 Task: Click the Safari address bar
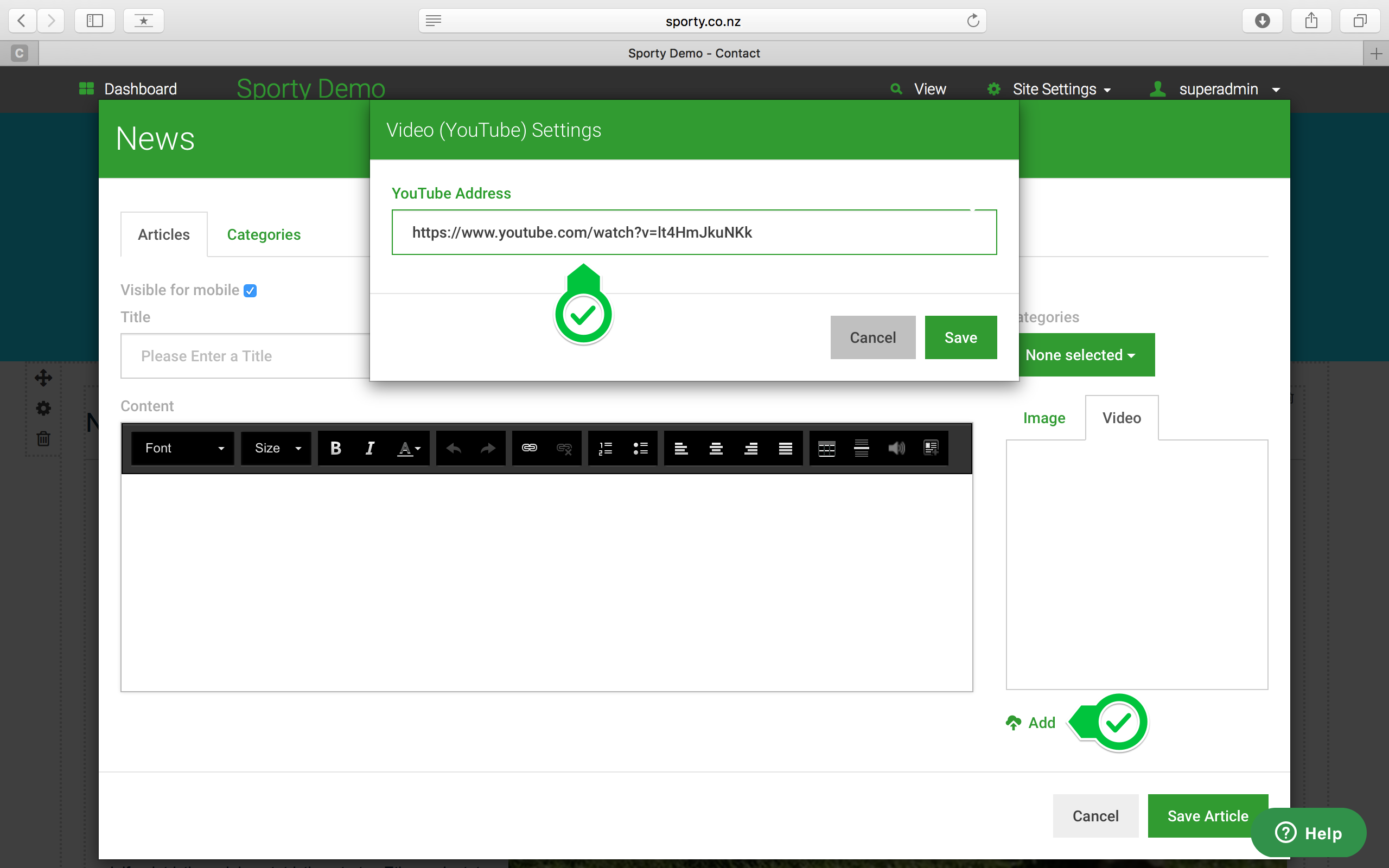click(x=703, y=21)
